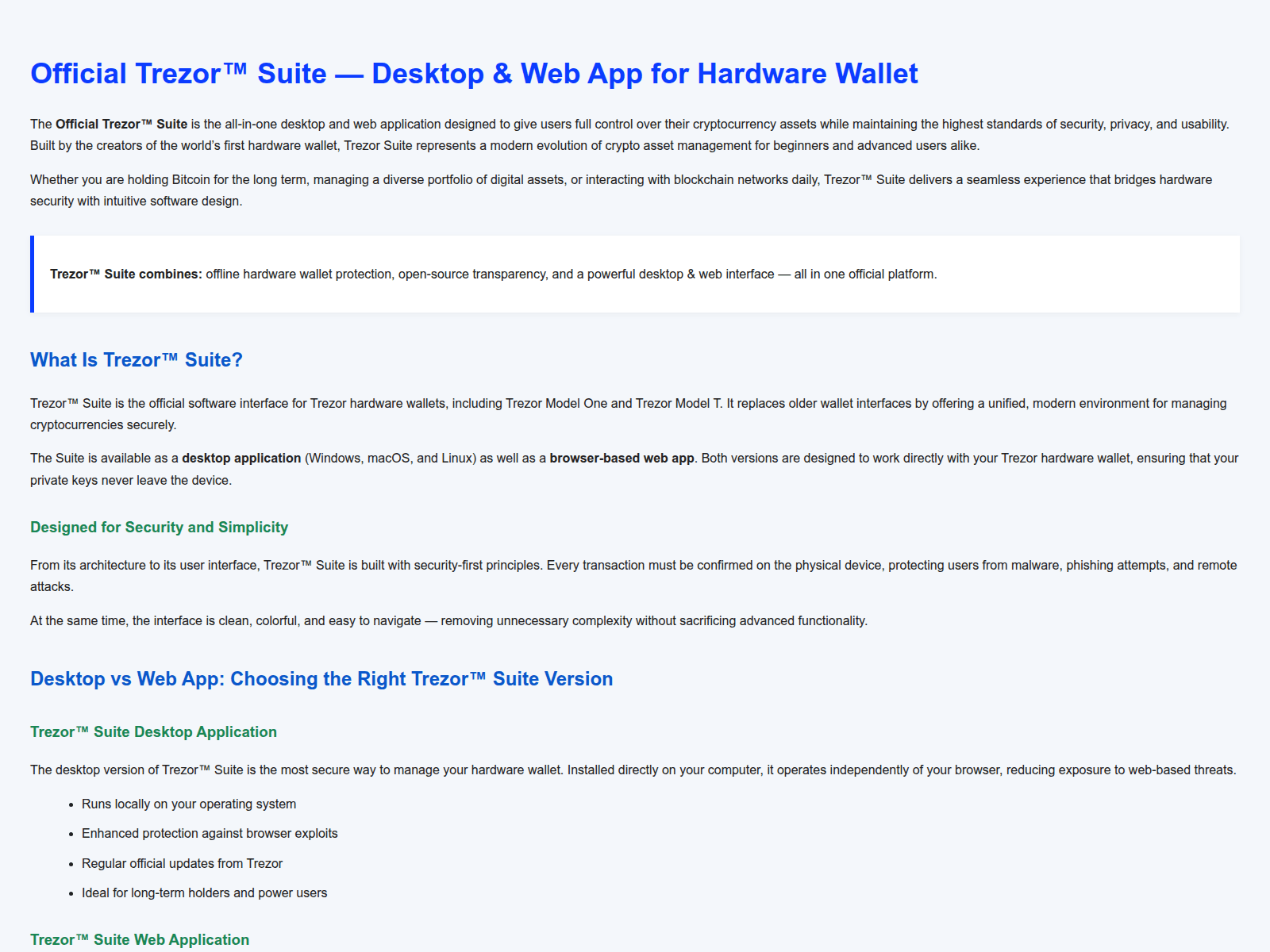Select bullet Runs locally on your operating system
Viewport: 1270px width, 952px height.
point(189,804)
